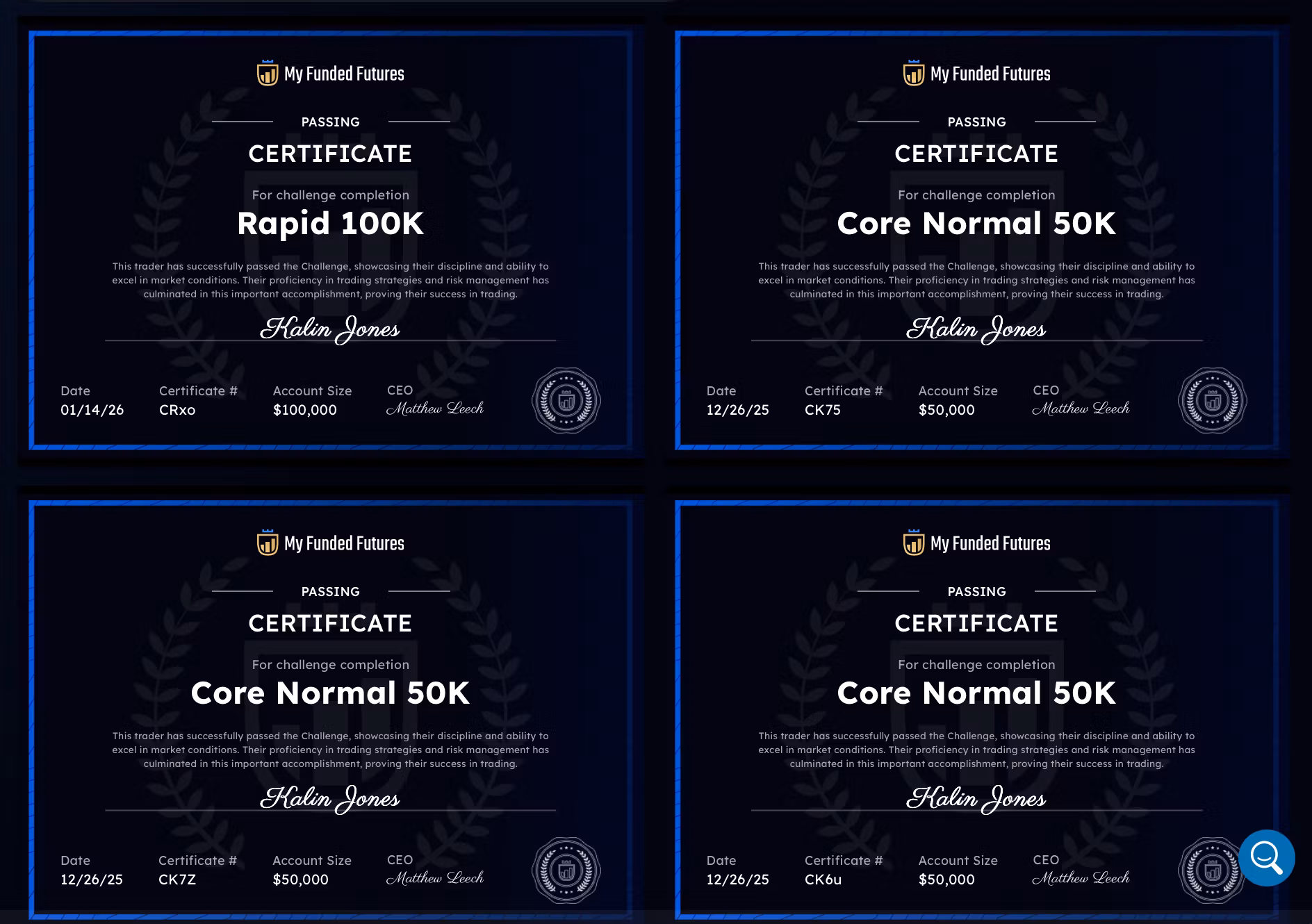Click My Funded Futures logo on certificate CK6u
Screen dimensions: 1312x924
coord(976,543)
